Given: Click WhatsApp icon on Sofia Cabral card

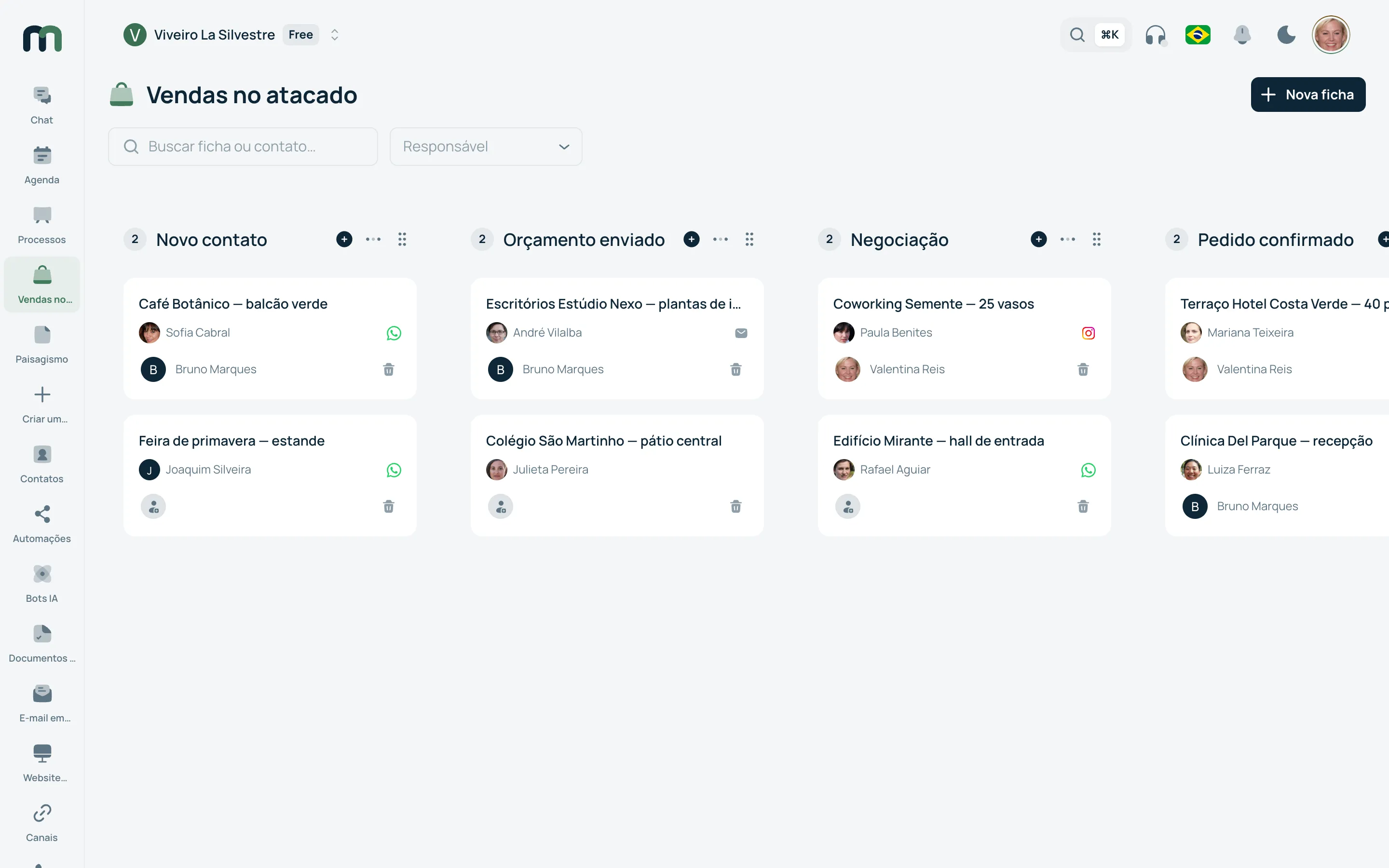Looking at the screenshot, I should click(394, 333).
